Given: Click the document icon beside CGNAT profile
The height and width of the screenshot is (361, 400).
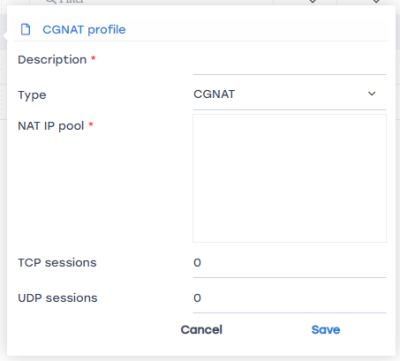Looking at the screenshot, I should click(25, 29).
